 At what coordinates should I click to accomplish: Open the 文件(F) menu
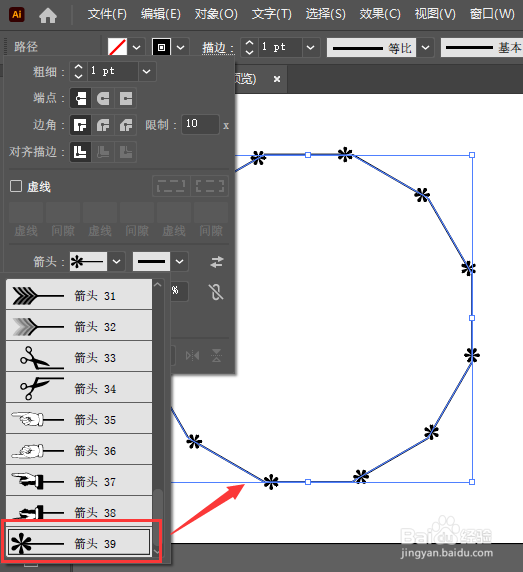tap(107, 14)
